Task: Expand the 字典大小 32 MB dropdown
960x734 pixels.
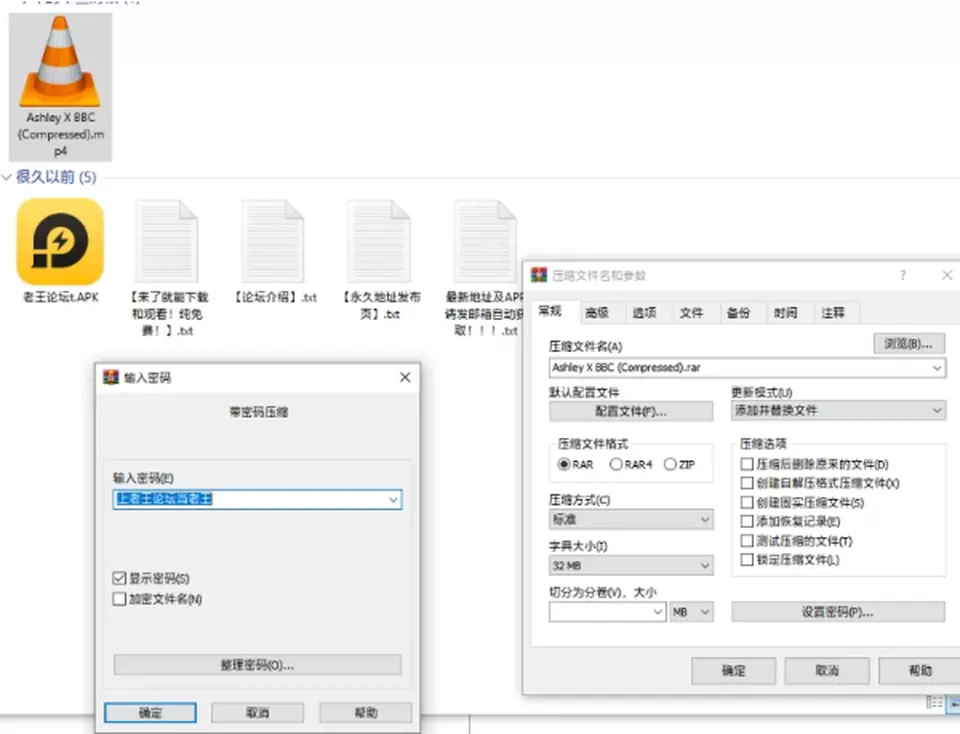Action: coord(631,565)
